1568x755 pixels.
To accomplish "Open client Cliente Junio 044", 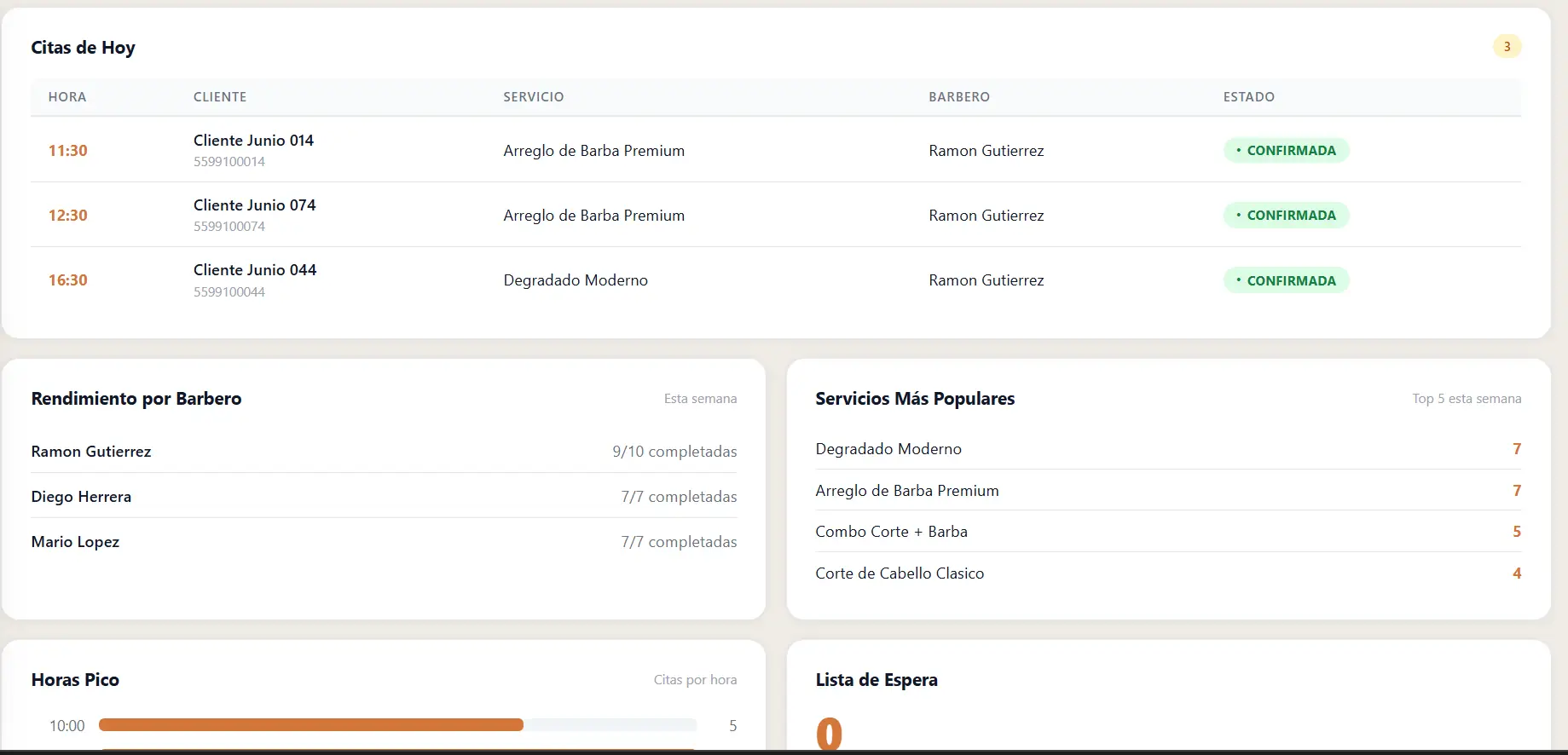I will click(x=255, y=270).
